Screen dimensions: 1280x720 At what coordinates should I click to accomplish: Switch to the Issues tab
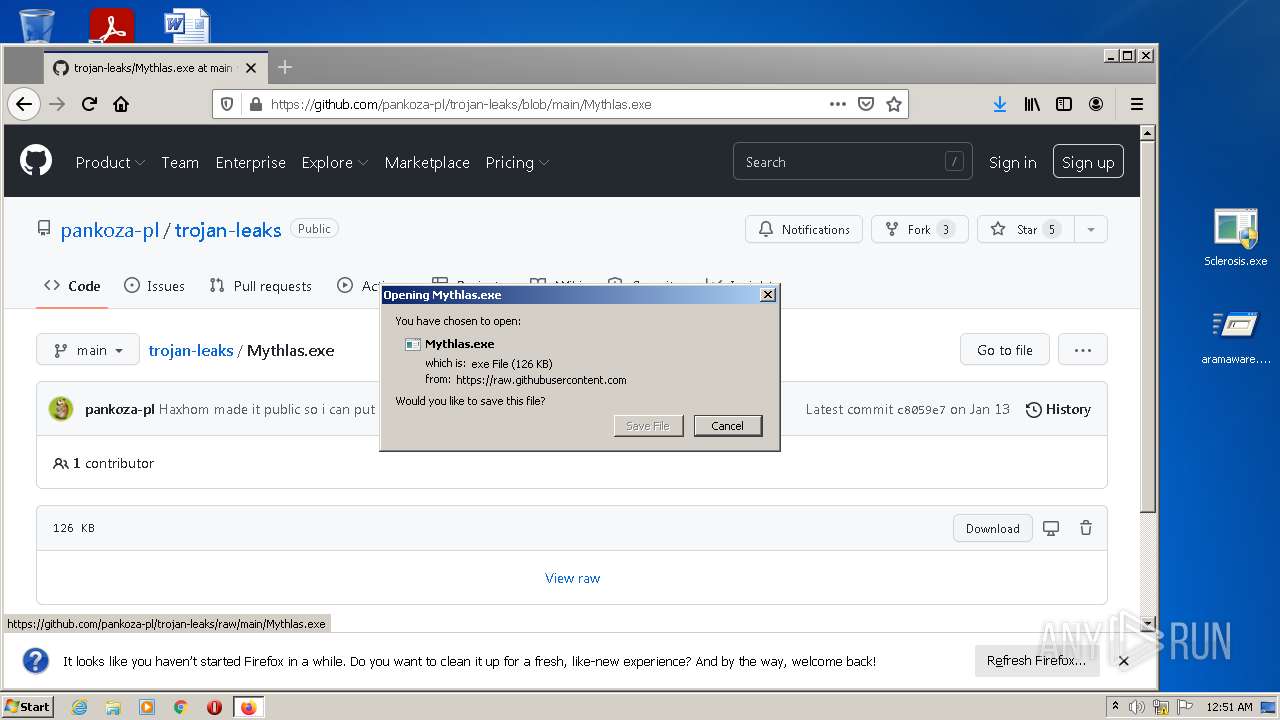(x=154, y=286)
